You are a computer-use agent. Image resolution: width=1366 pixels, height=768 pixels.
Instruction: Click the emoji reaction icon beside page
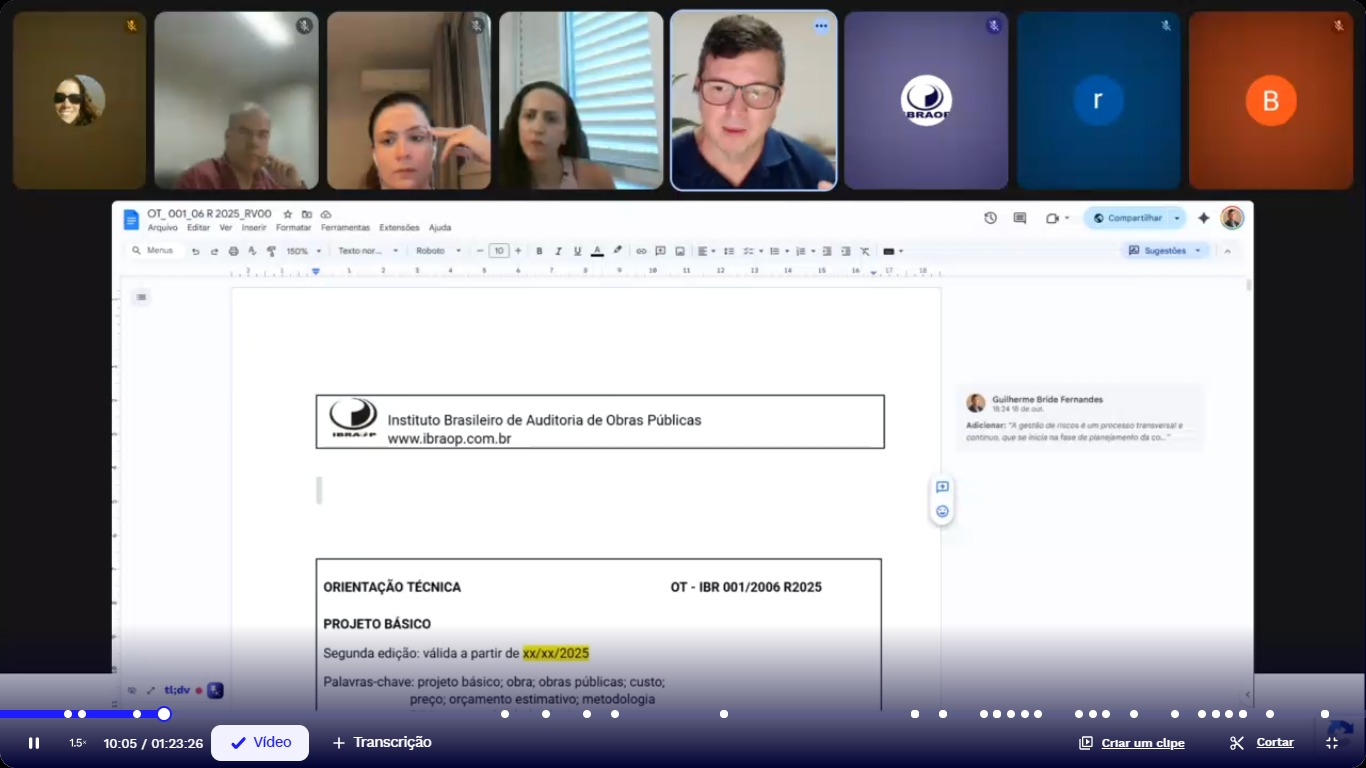(942, 512)
